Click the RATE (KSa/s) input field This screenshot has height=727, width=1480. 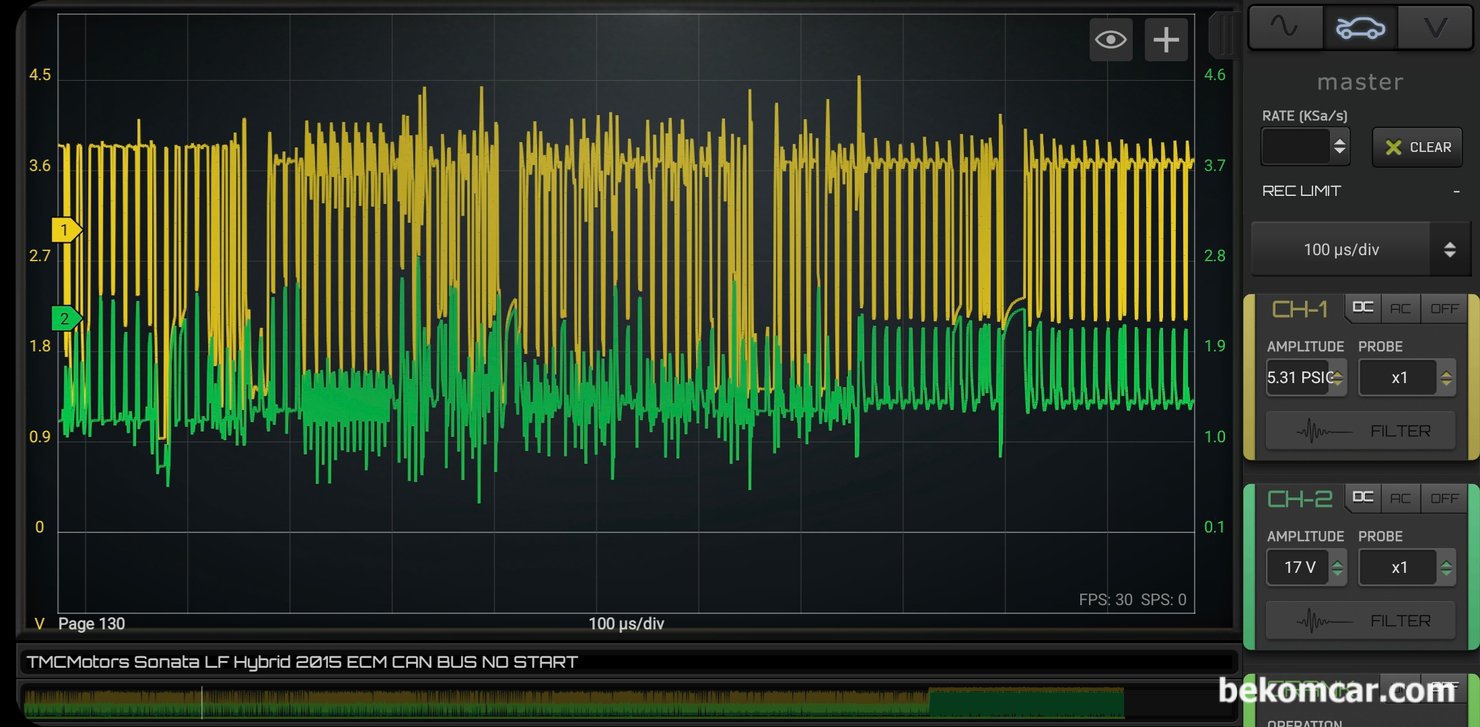pyautogui.click(x=1296, y=147)
